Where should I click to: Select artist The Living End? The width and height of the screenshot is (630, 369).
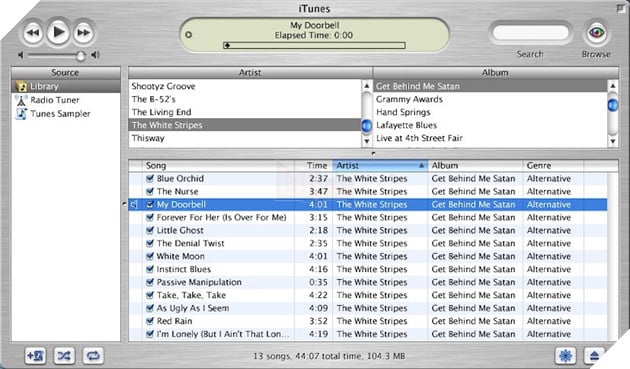point(245,112)
